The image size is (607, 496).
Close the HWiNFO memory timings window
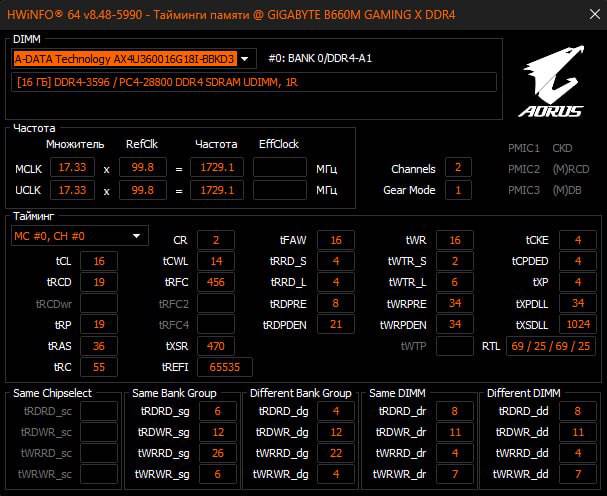[595, 14]
